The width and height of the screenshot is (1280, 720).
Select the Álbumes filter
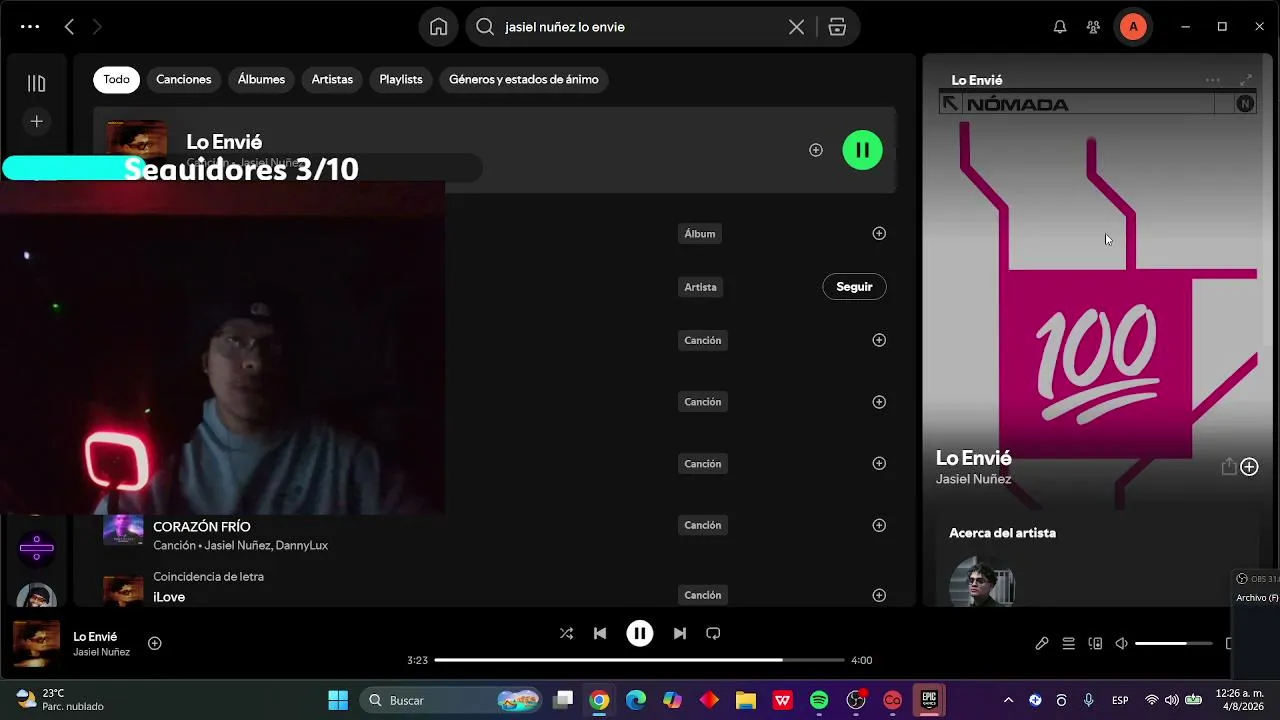point(261,79)
